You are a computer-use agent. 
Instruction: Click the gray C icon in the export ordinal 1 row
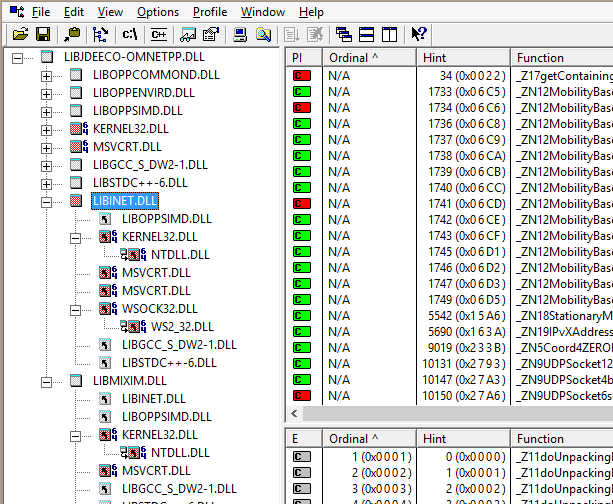(302, 457)
